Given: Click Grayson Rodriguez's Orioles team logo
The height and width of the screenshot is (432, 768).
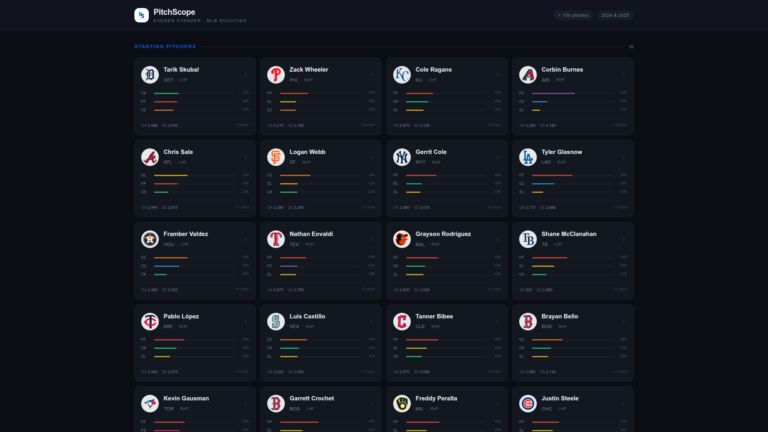Looking at the screenshot, I should [x=402, y=239].
